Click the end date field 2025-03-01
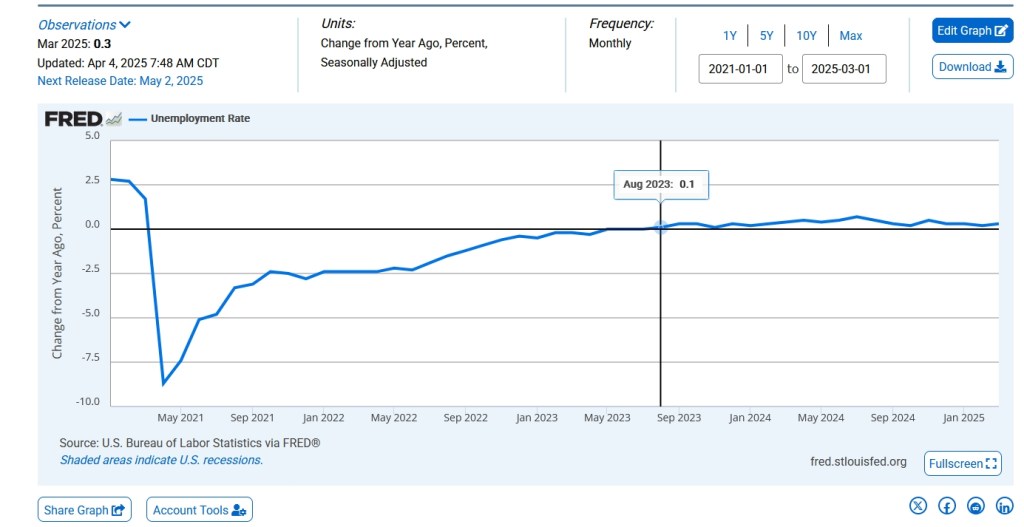The image size is (1024, 527). tap(844, 69)
